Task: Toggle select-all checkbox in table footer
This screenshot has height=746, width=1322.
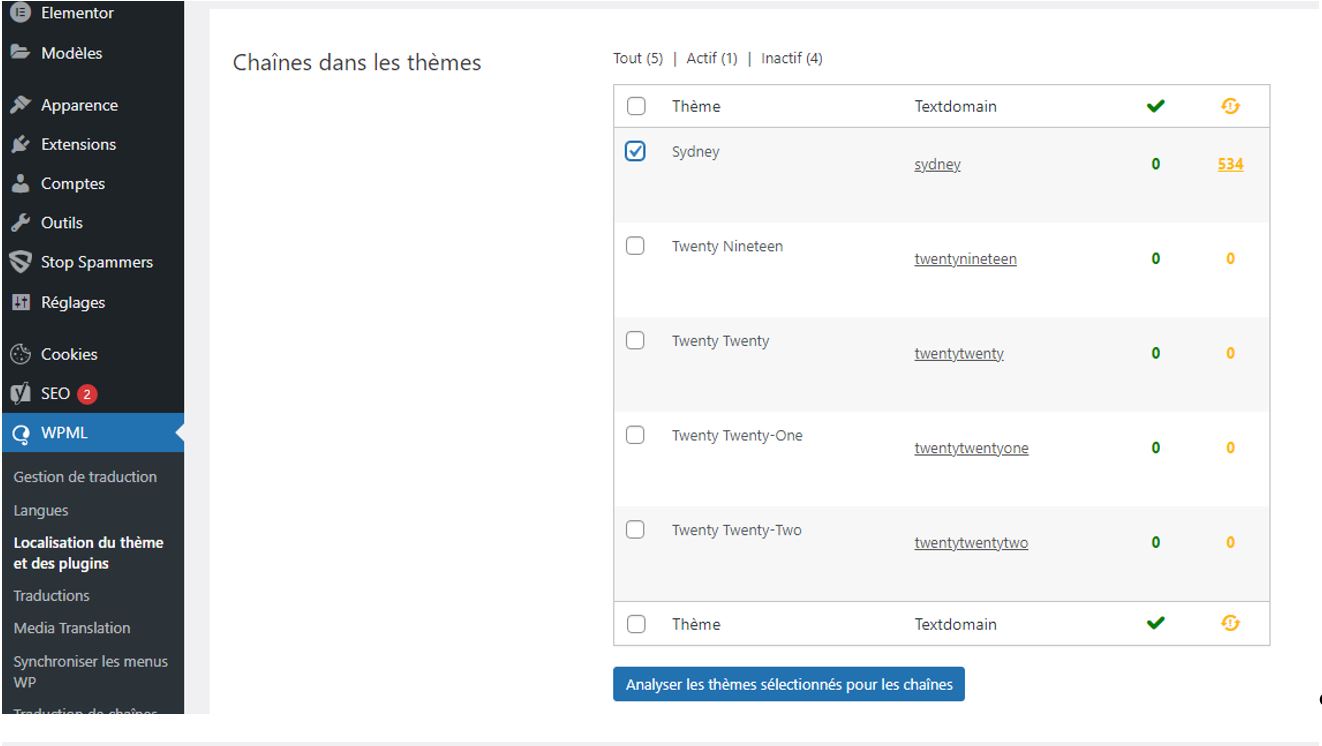Action: (x=635, y=624)
